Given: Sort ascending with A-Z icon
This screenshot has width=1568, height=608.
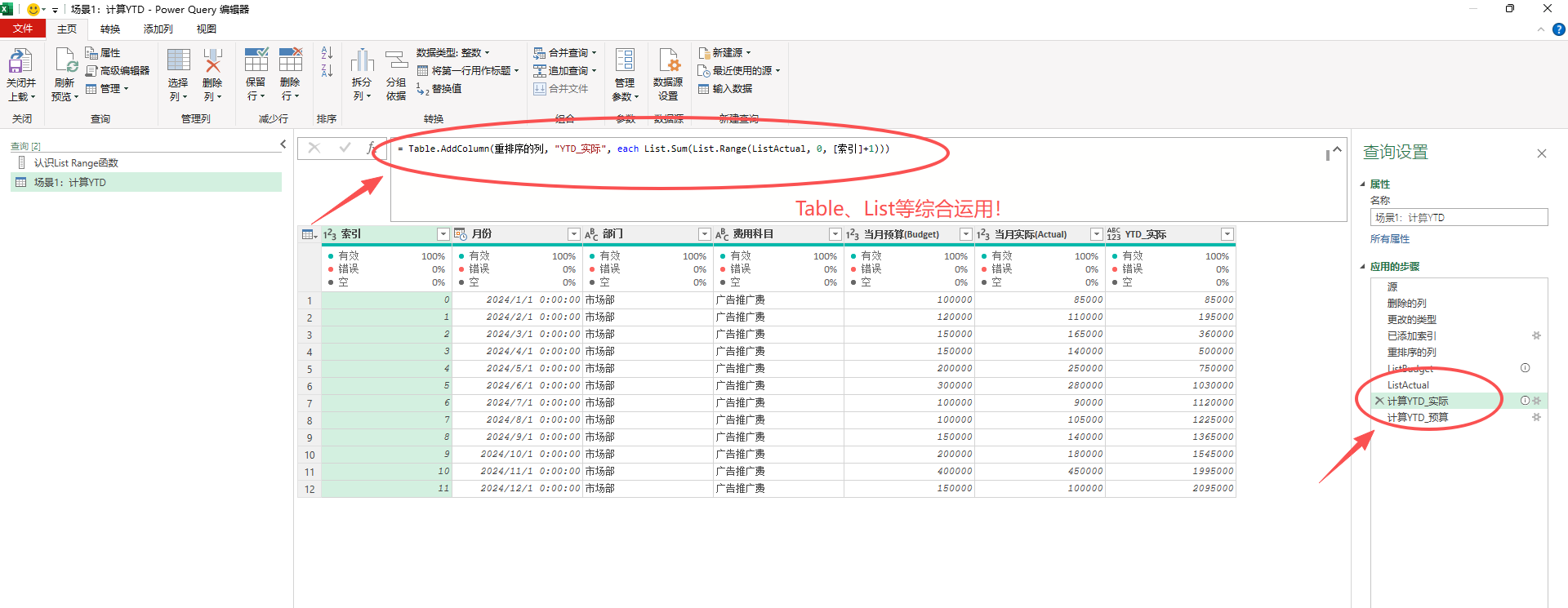Looking at the screenshot, I should click(327, 53).
